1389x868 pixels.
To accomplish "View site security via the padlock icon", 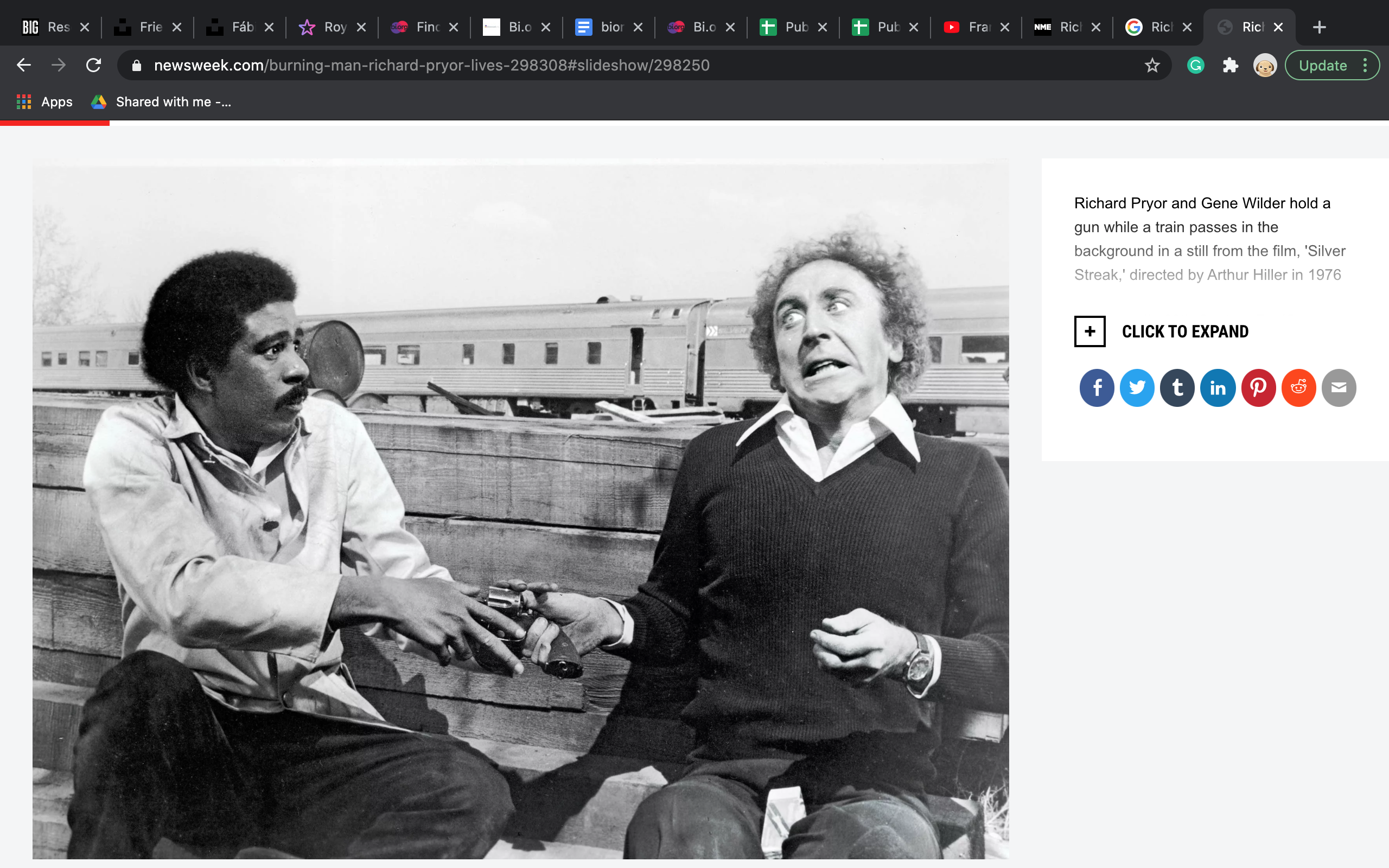I will coord(136,65).
